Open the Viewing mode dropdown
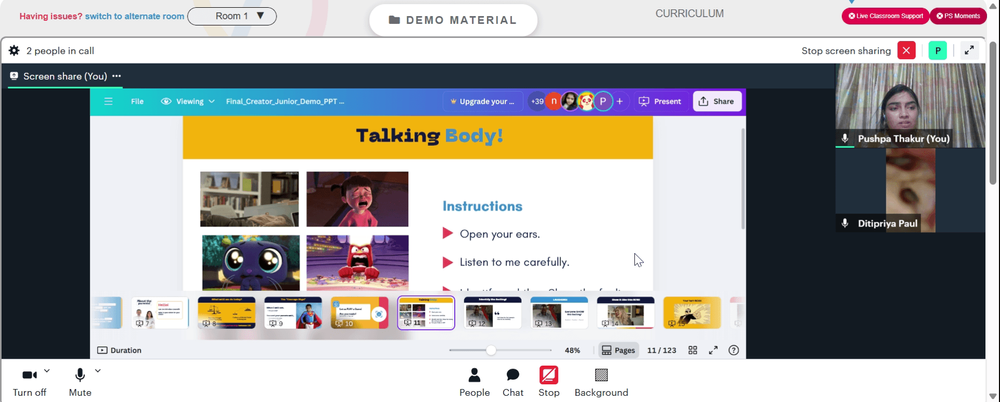The image size is (1000, 402). click(188, 101)
